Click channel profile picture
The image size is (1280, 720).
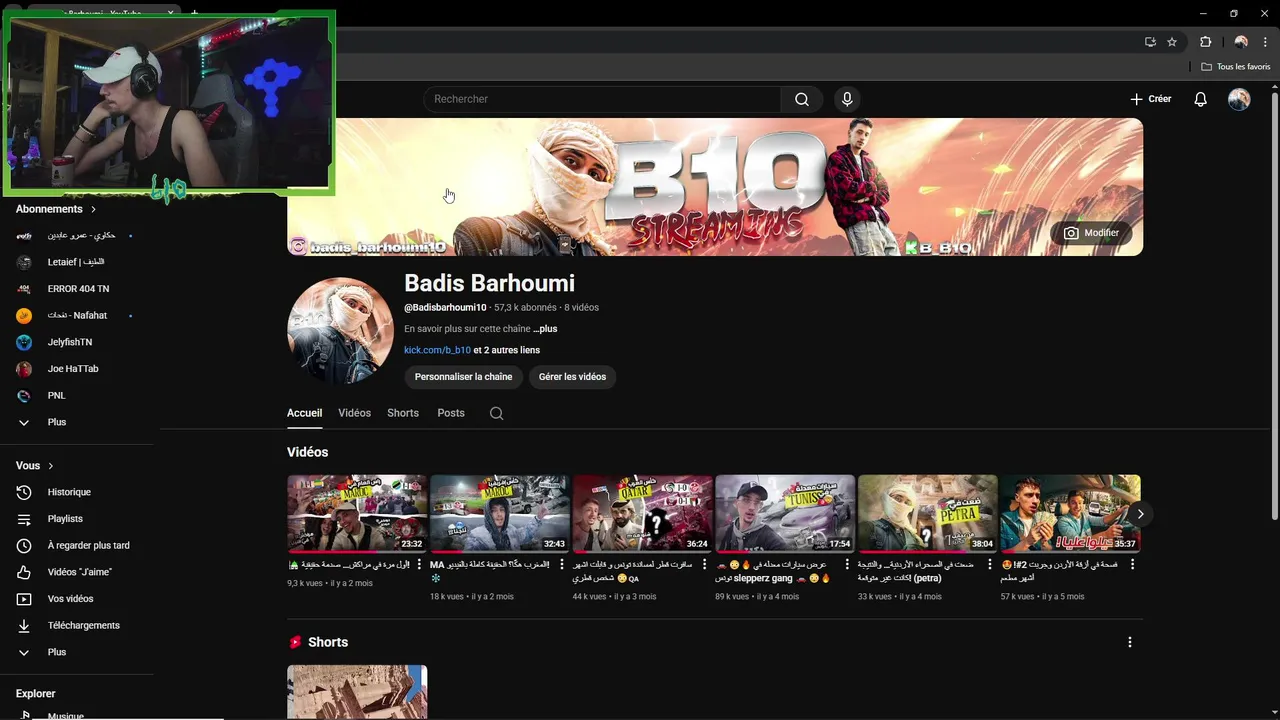coord(340,331)
